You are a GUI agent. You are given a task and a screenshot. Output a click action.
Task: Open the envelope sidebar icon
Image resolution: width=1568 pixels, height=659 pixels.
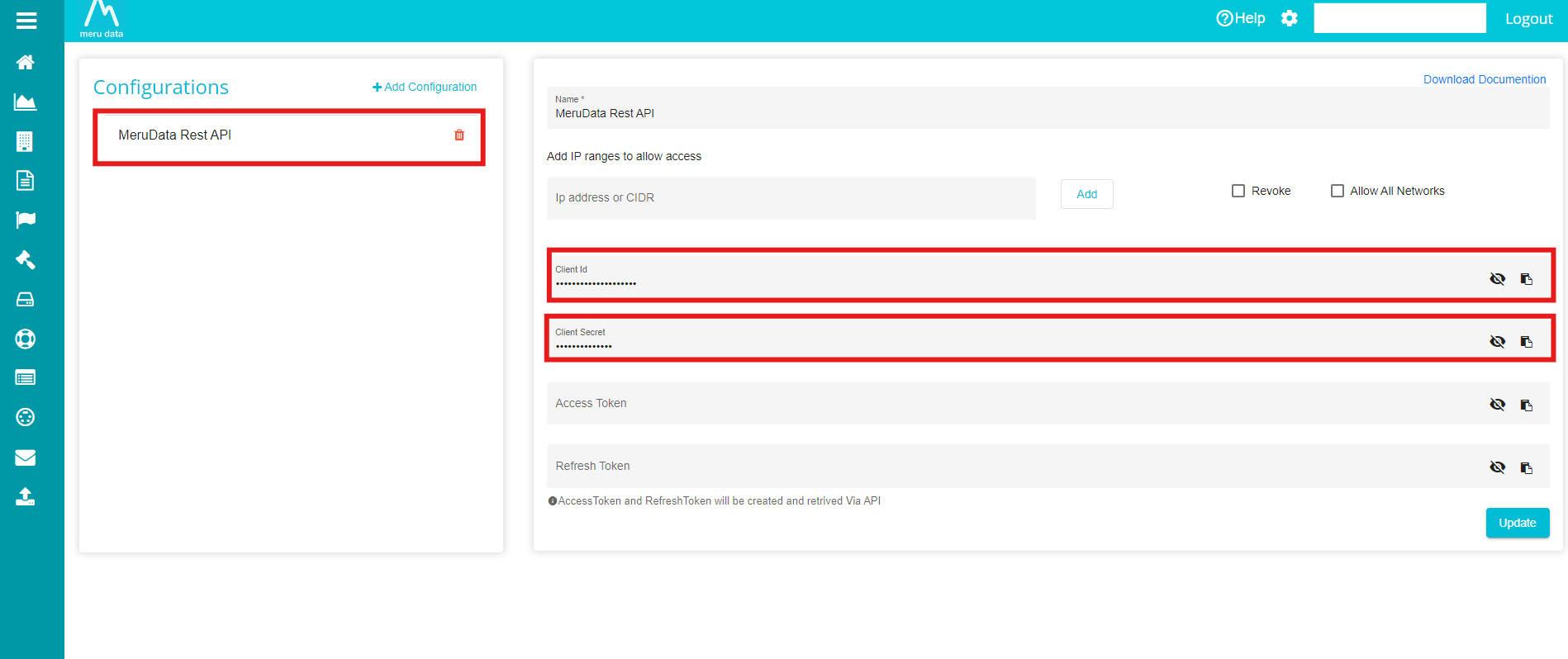26,458
